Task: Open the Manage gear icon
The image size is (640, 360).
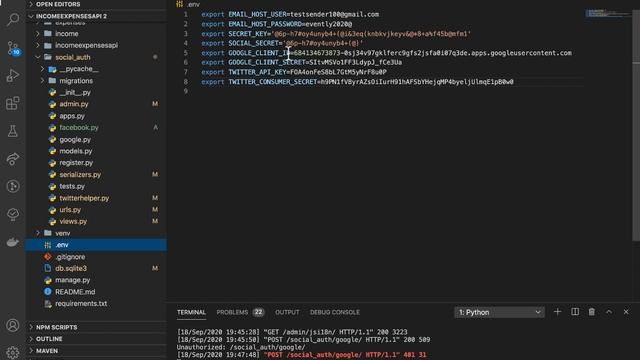Action: click(13, 352)
